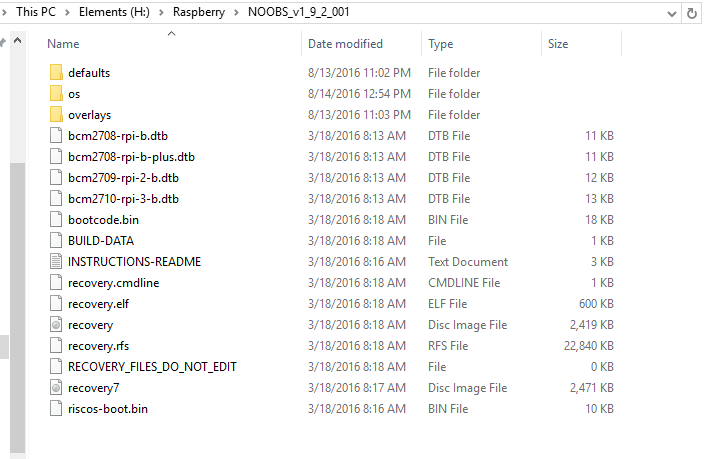Select the recovery disc image icon
This screenshot has height=459, width=714.
pyautogui.click(x=56, y=325)
